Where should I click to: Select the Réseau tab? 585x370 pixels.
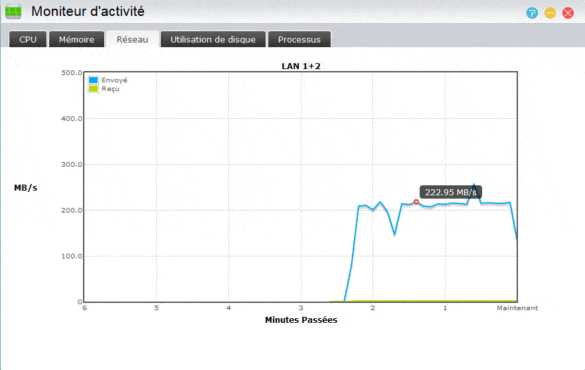[x=132, y=39]
